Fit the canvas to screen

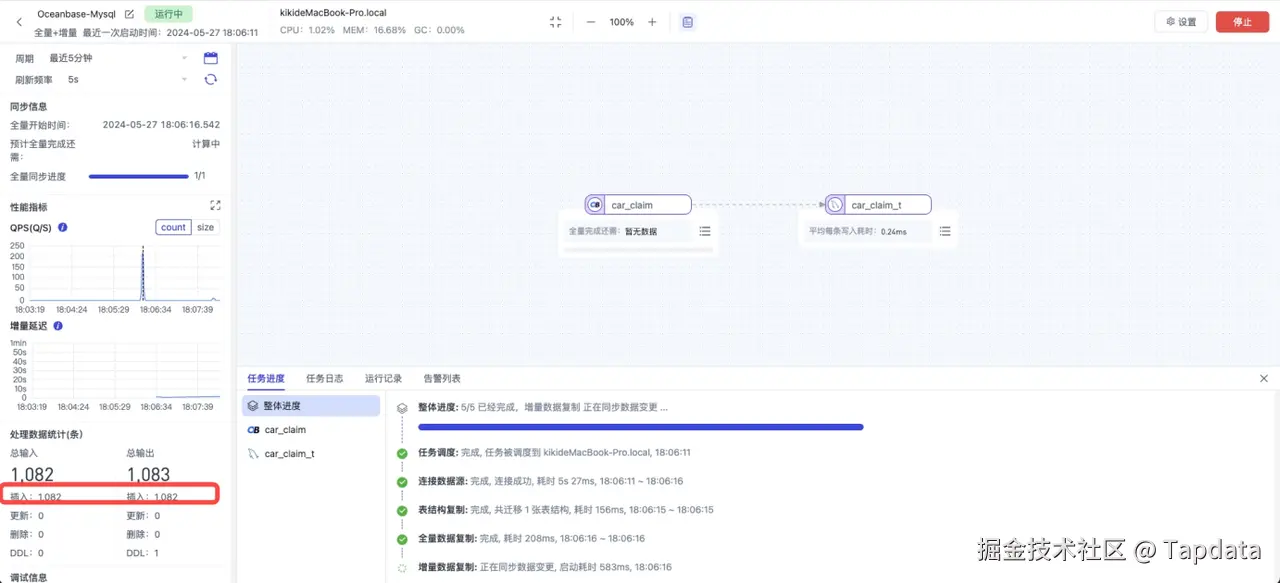click(x=556, y=22)
